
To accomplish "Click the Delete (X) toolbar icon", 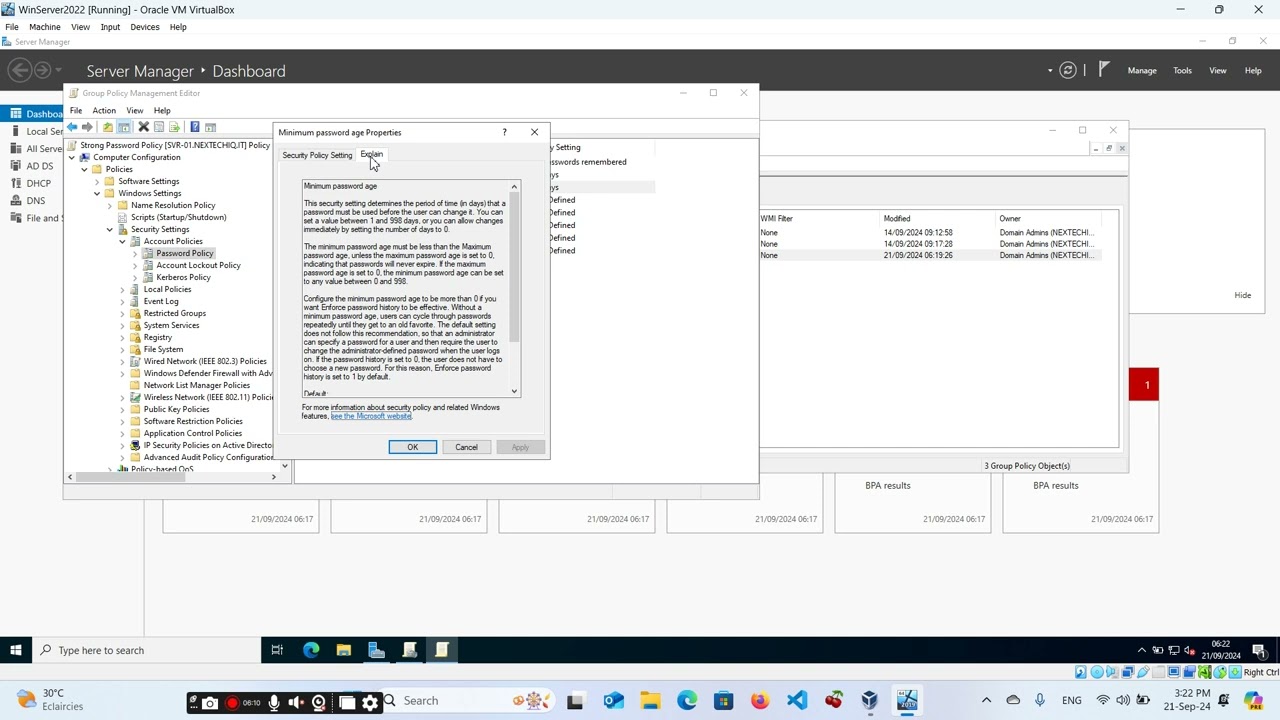I will [143, 127].
